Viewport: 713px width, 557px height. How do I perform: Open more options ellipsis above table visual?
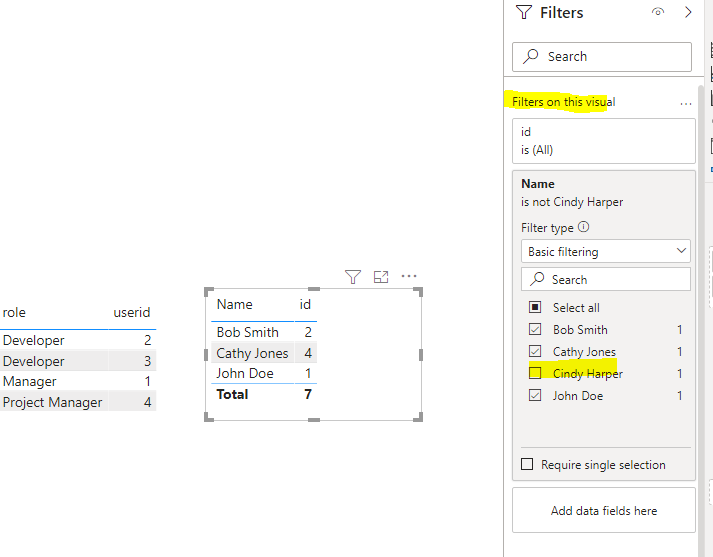pyautogui.click(x=409, y=276)
